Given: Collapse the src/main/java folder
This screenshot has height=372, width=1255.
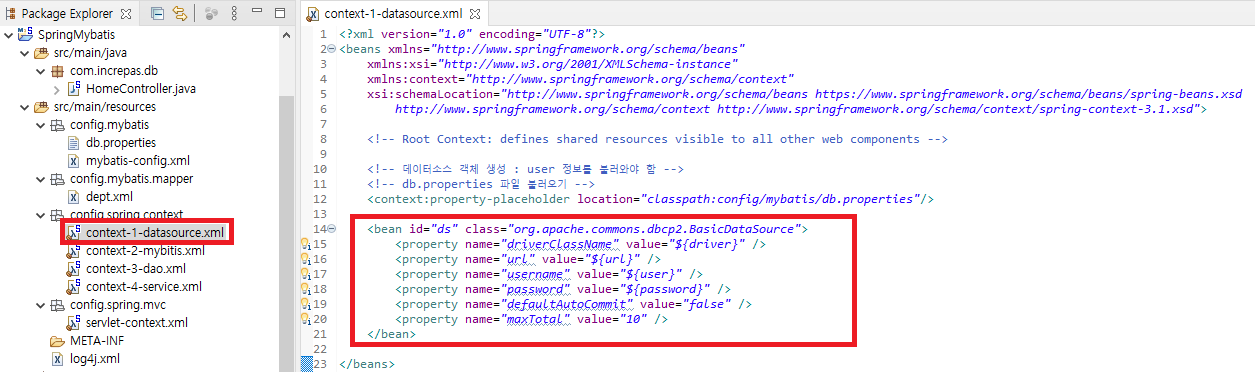Looking at the screenshot, I should click(25, 52).
